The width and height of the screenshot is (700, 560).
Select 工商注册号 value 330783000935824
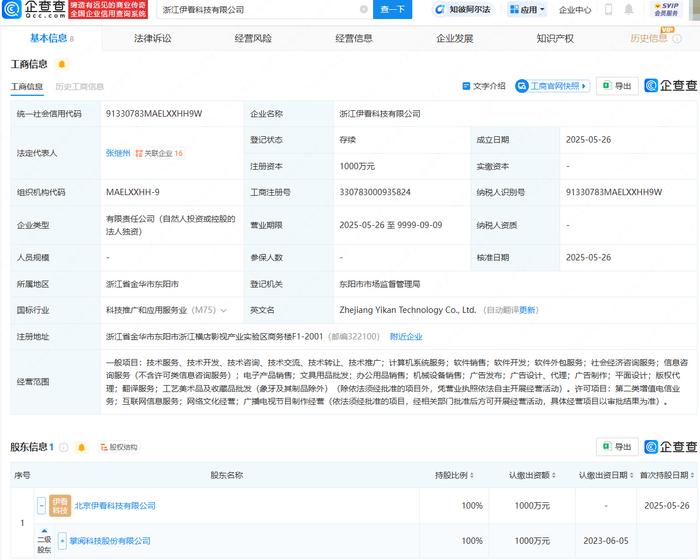pos(375,192)
